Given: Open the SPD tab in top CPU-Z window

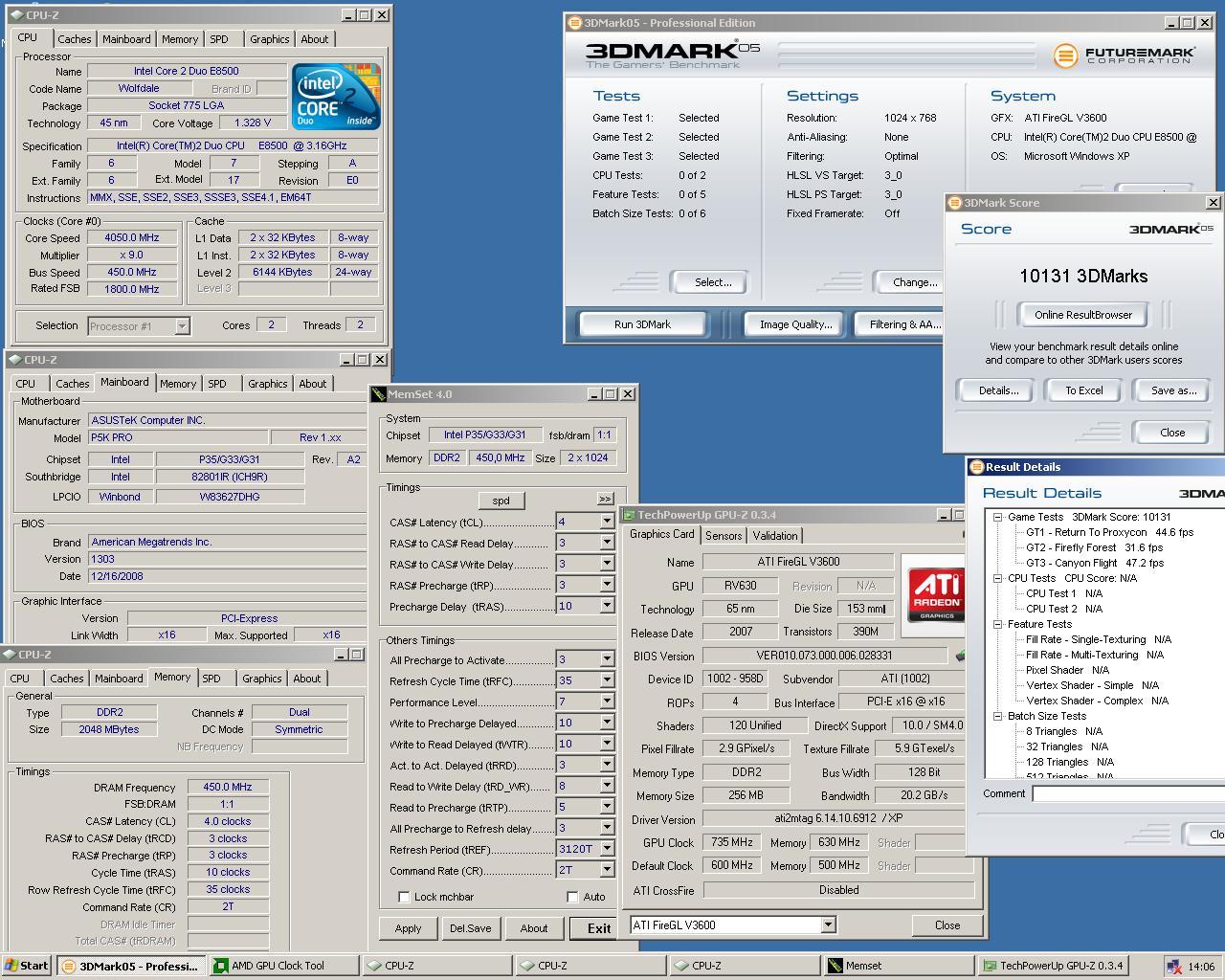Looking at the screenshot, I should click(219, 39).
